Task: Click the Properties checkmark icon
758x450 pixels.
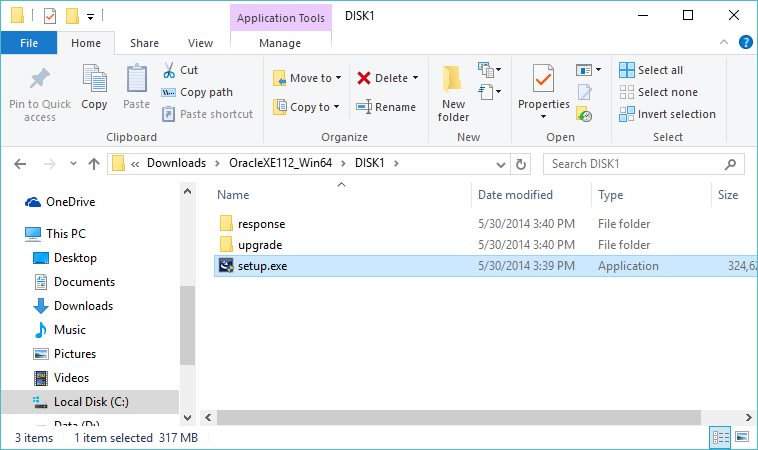Action: tap(543, 78)
